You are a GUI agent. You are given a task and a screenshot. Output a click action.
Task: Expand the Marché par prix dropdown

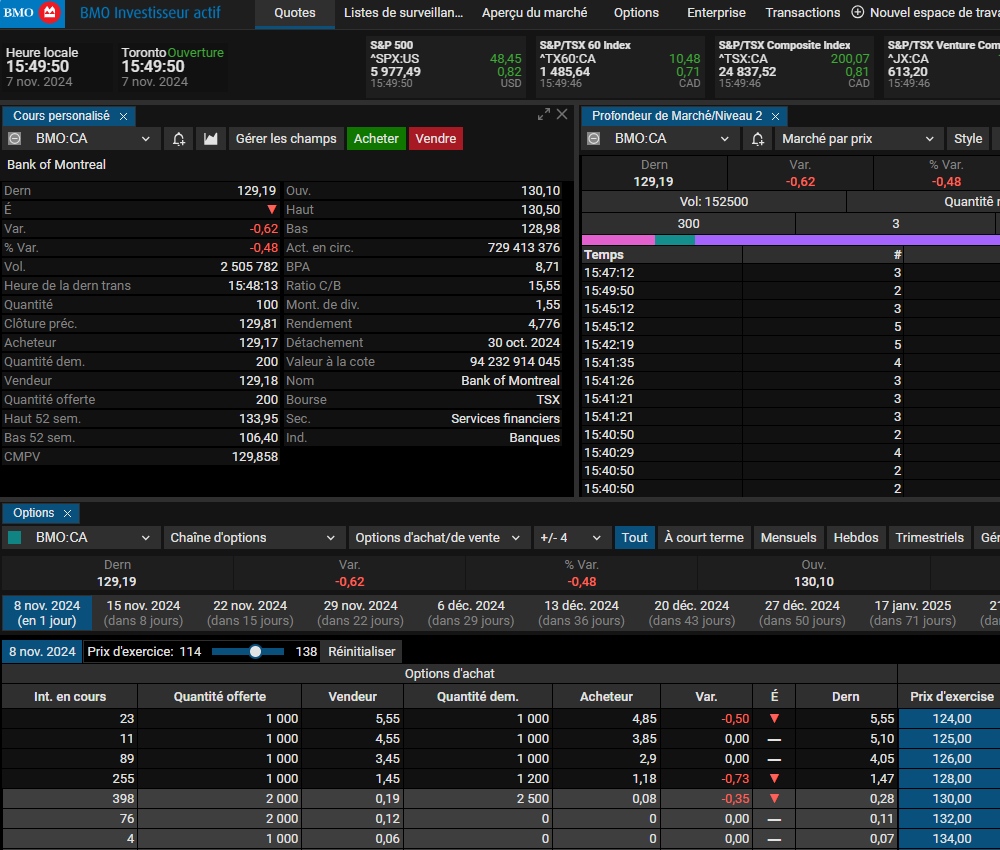click(x=859, y=139)
